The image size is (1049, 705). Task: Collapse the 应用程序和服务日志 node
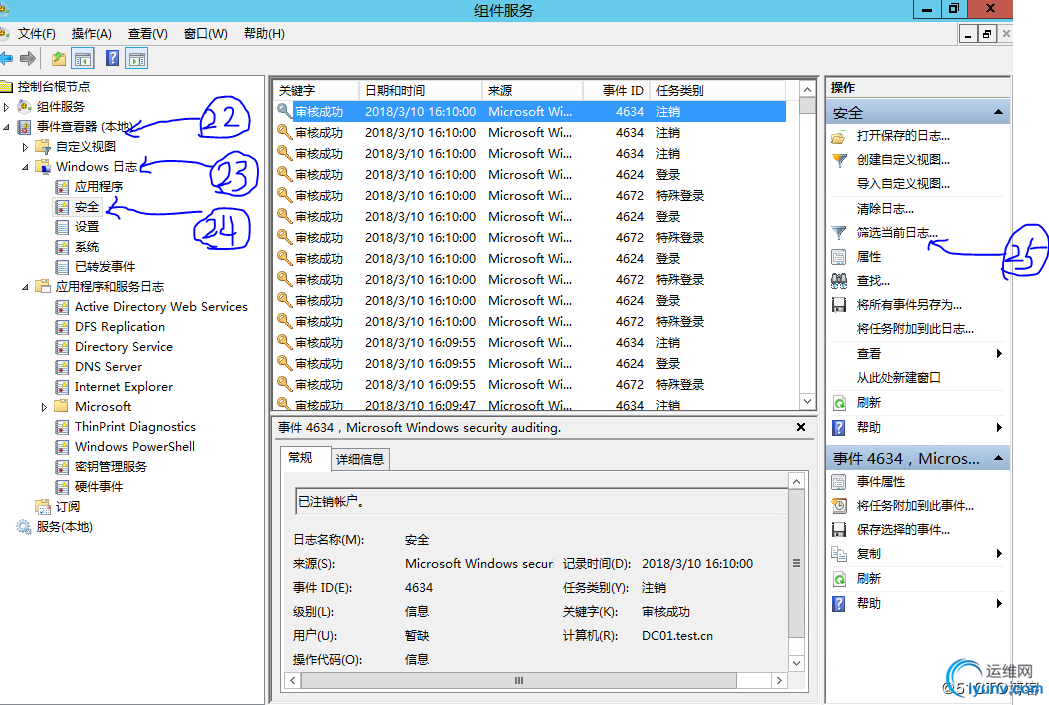pyautogui.click(x=25, y=286)
